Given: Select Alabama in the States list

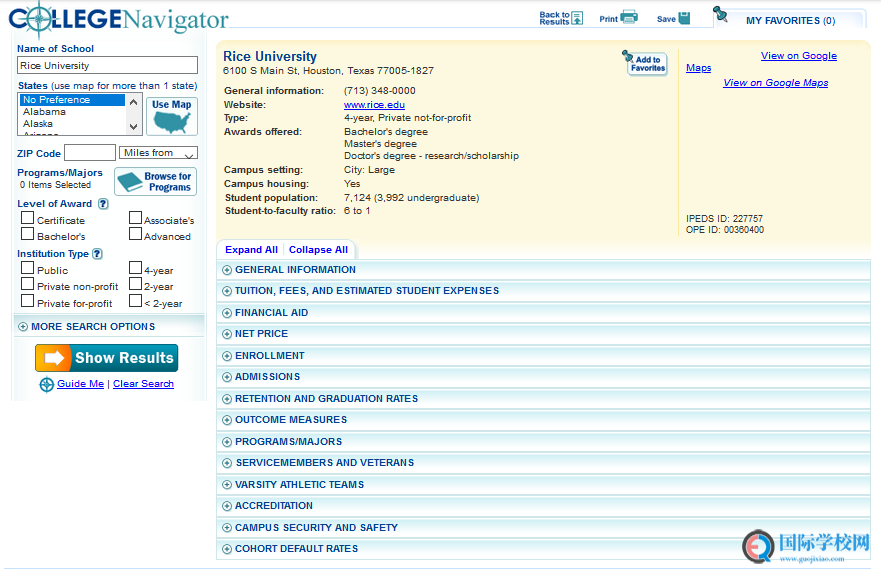Looking at the screenshot, I should [72, 112].
